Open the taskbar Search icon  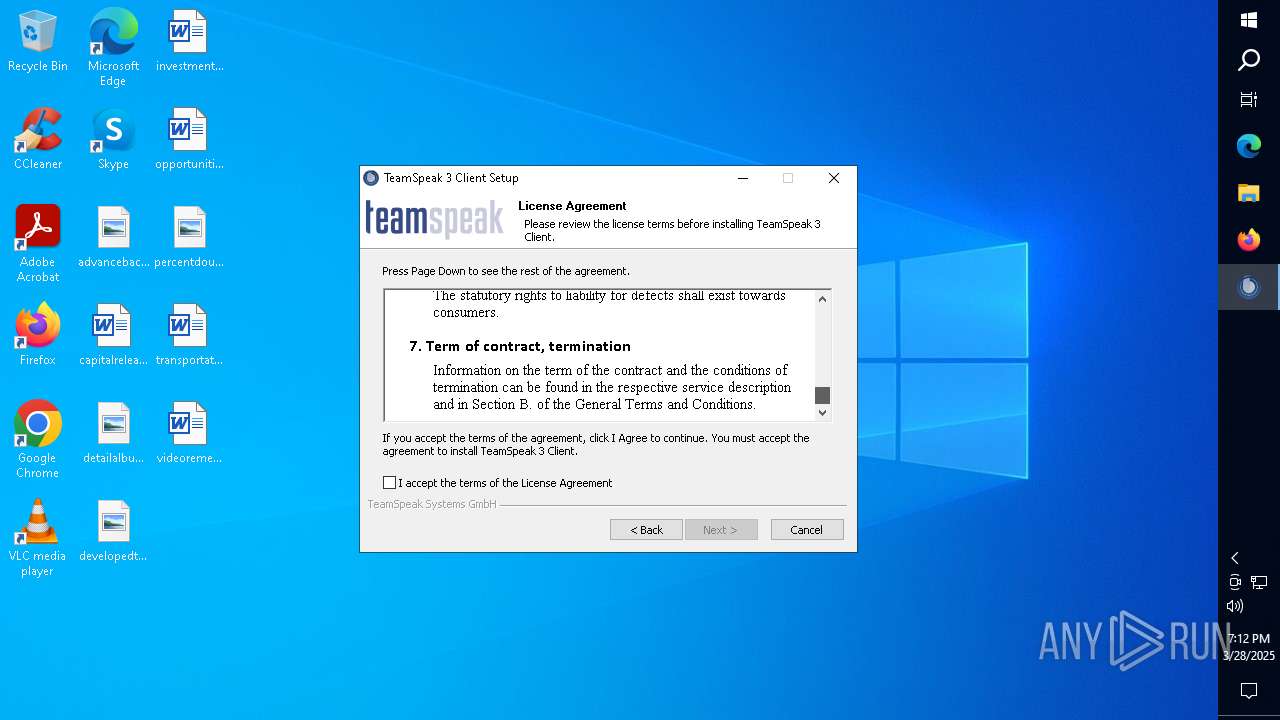coord(1249,60)
